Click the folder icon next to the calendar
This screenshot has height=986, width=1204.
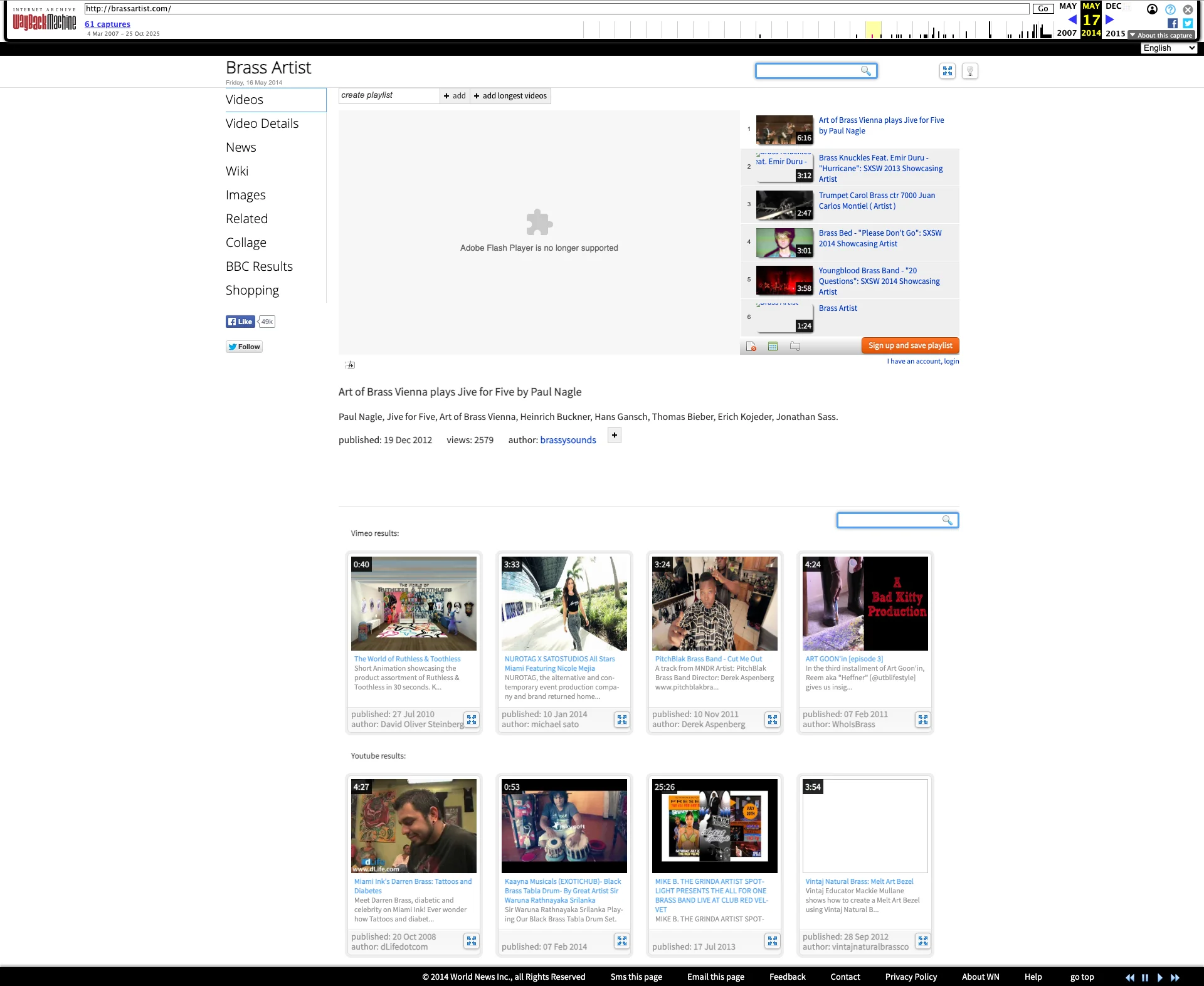pyautogui.click(x=794, y=345)
